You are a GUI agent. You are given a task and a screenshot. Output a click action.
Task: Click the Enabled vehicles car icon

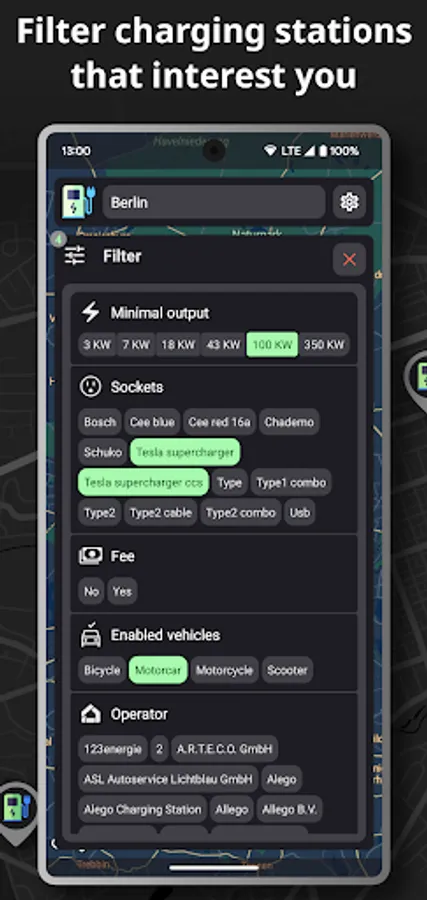pos(91,634)
